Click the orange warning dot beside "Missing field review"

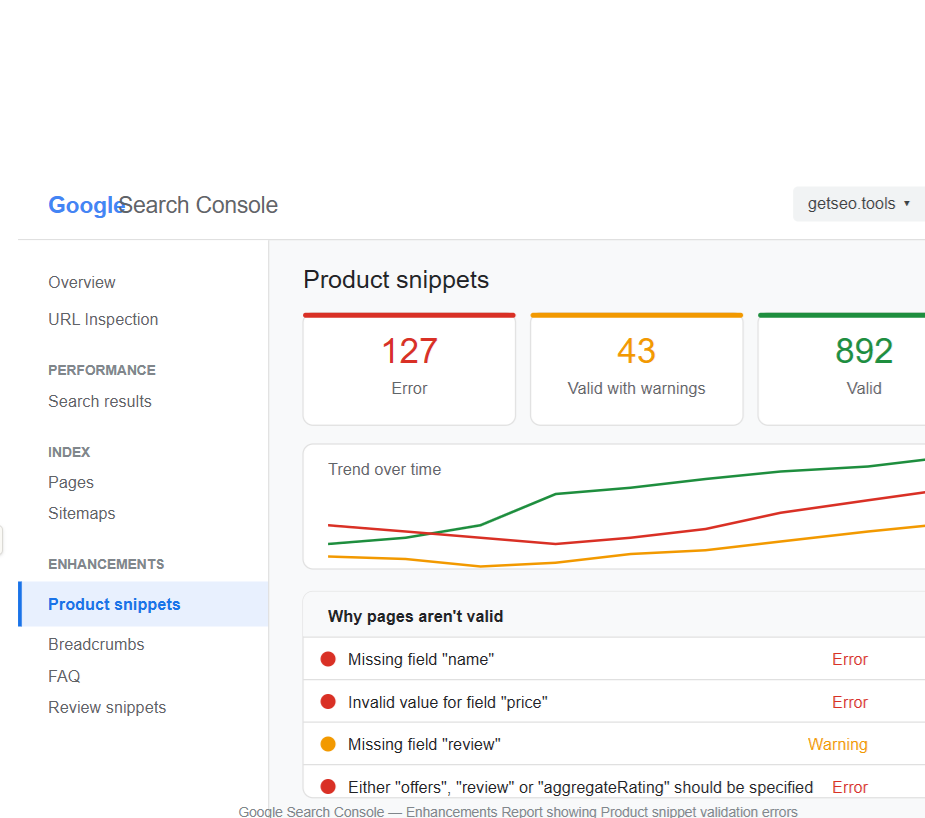(x=328, y=744)
